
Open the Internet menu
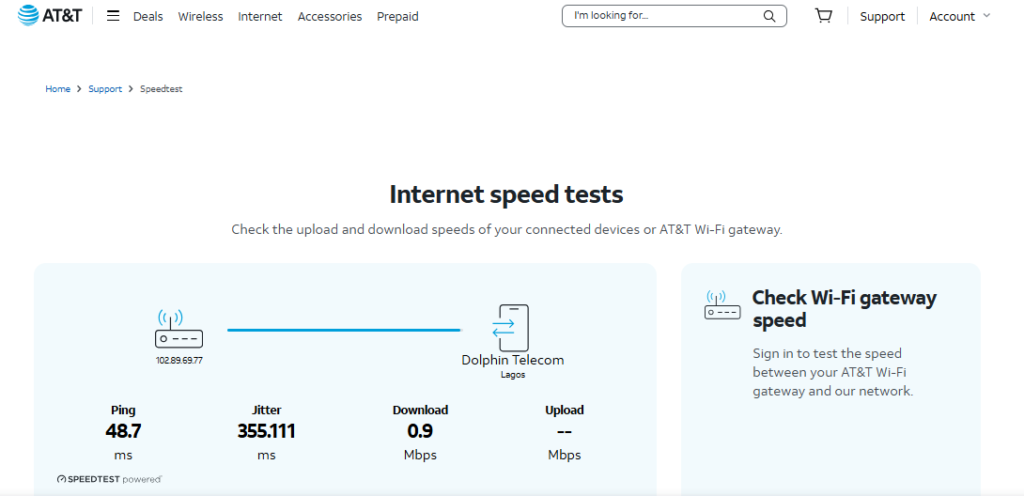tap(260, 16)
